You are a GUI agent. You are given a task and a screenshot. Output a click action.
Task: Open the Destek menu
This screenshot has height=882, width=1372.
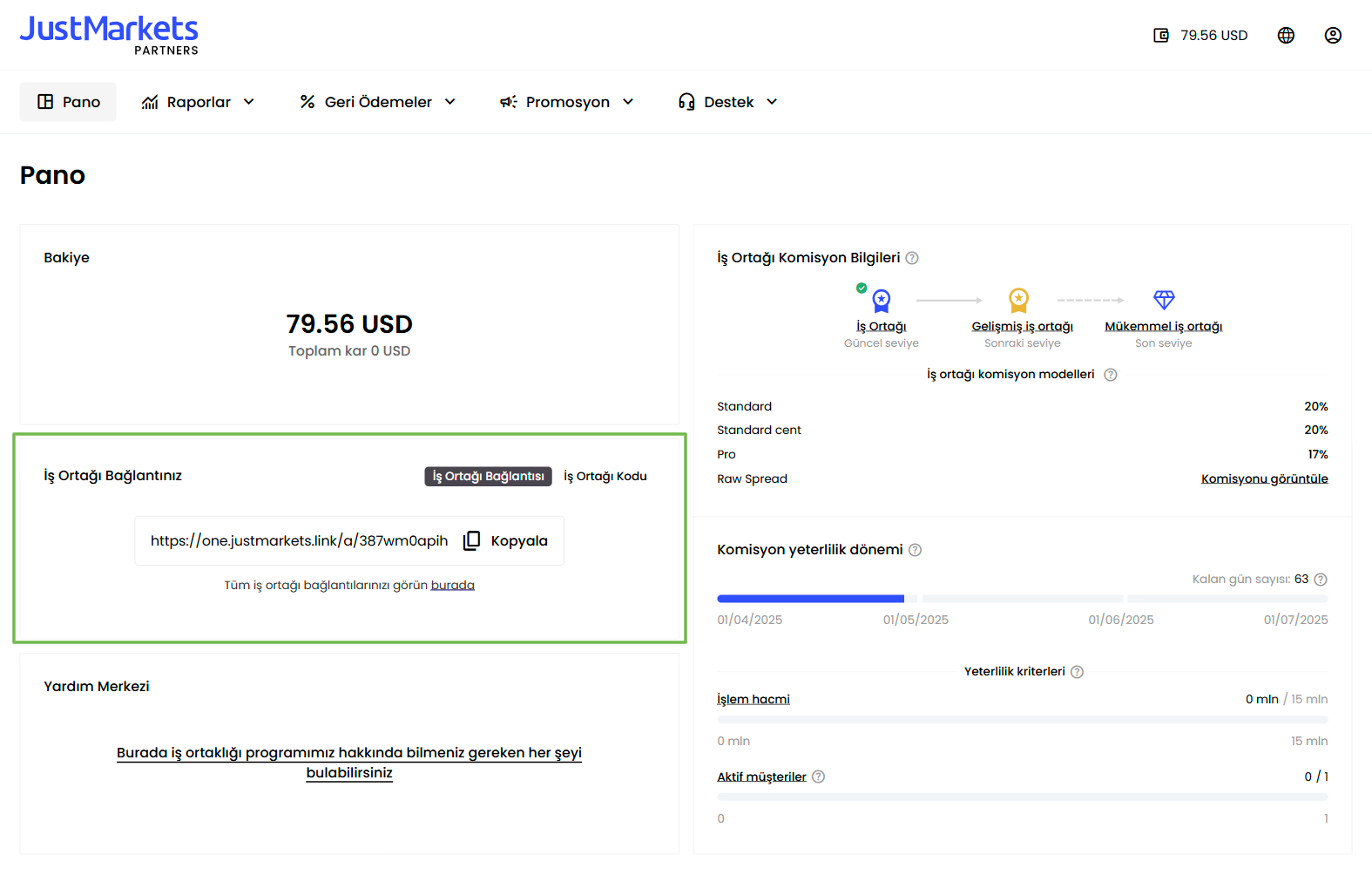pos(728,102)
